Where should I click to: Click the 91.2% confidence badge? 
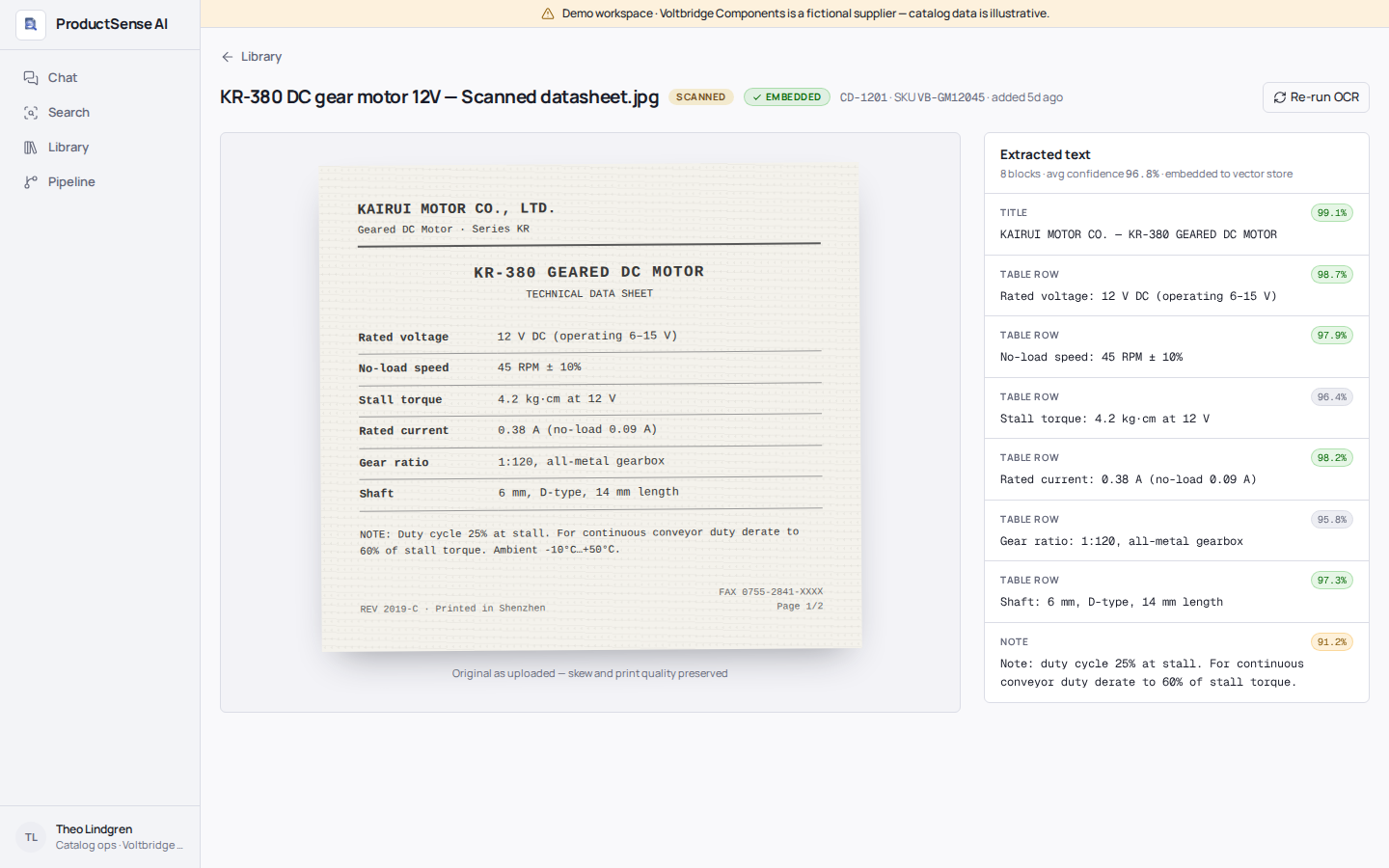click(x=1332, y=642)
